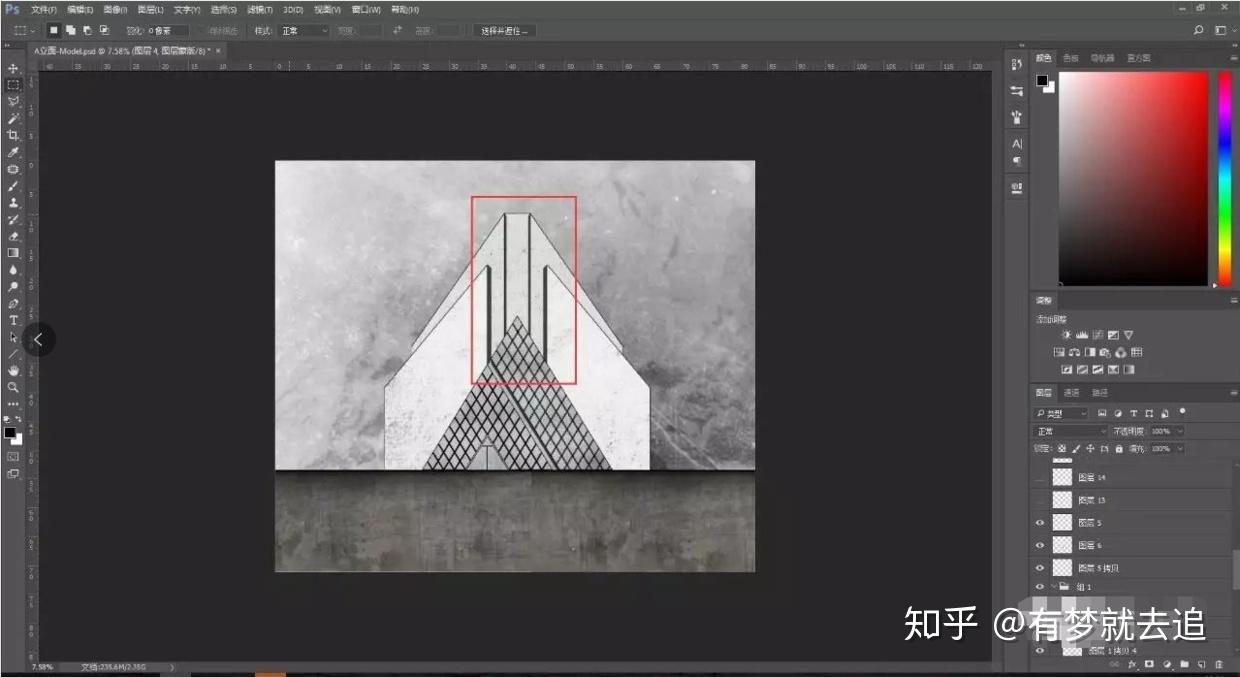Open the layer fill dropdown arrow
This screenshot has width=1240, height=677.
pos(1181,449)
